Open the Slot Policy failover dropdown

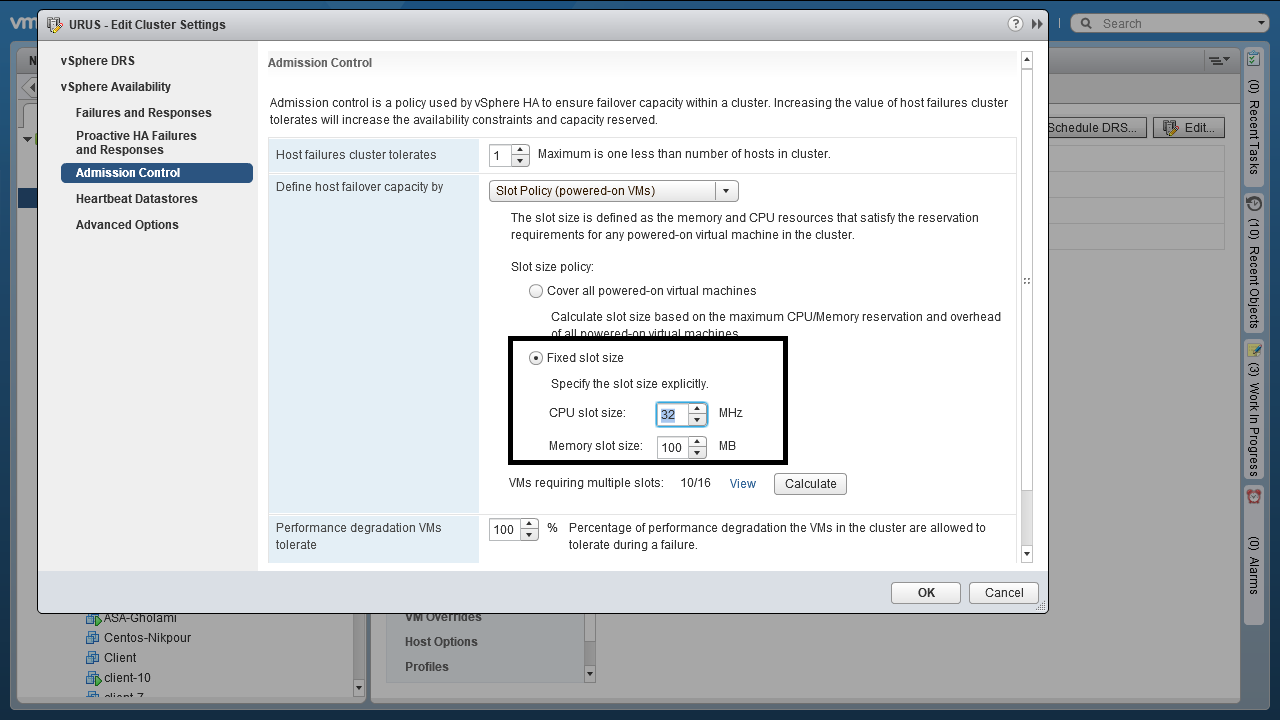tap(726, 191)
